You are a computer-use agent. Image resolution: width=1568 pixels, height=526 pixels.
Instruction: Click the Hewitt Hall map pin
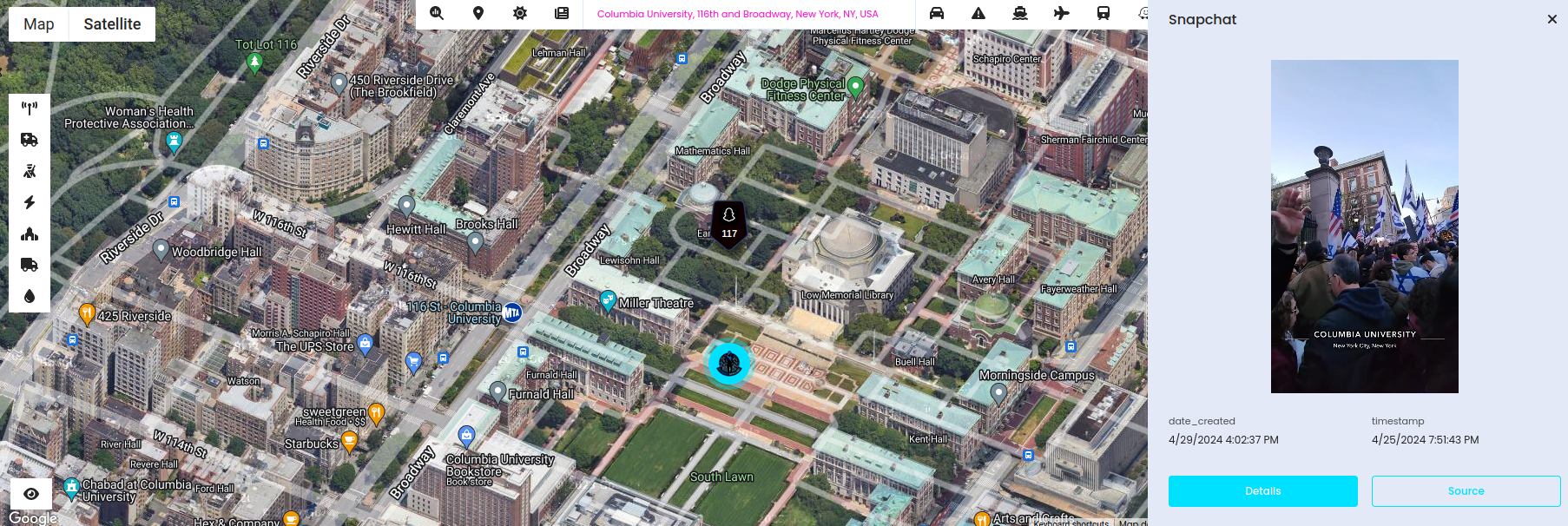point(406,206)
